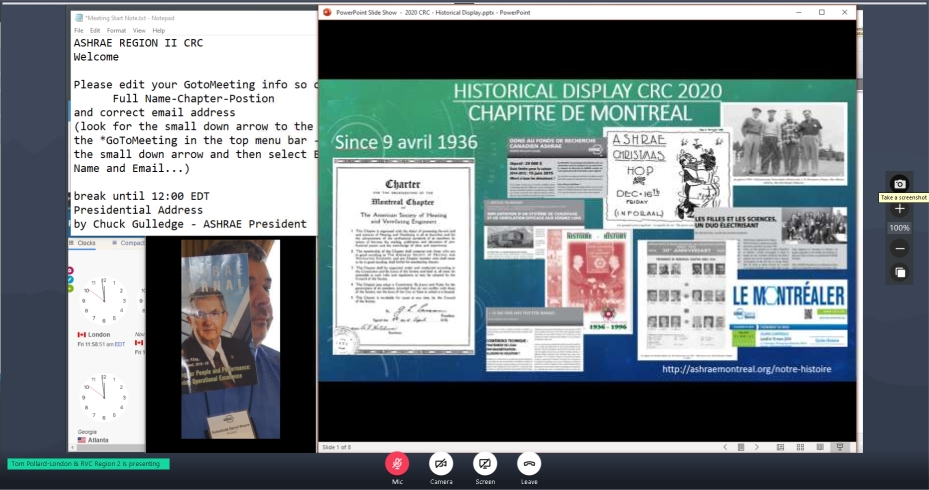This screenshot has width=929, height=490.
Task: Click the PowerPoint icon in the title bar
Action: (x=327, y=12)
